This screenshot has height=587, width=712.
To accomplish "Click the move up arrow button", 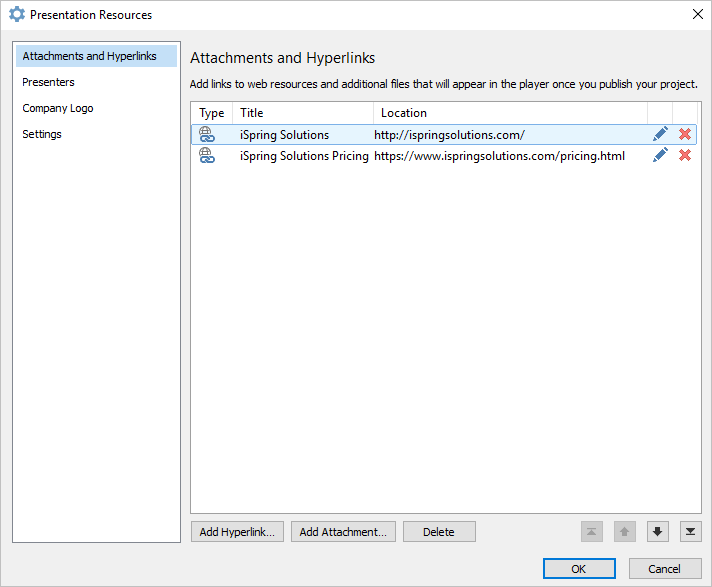I will (x=624, y=532).
